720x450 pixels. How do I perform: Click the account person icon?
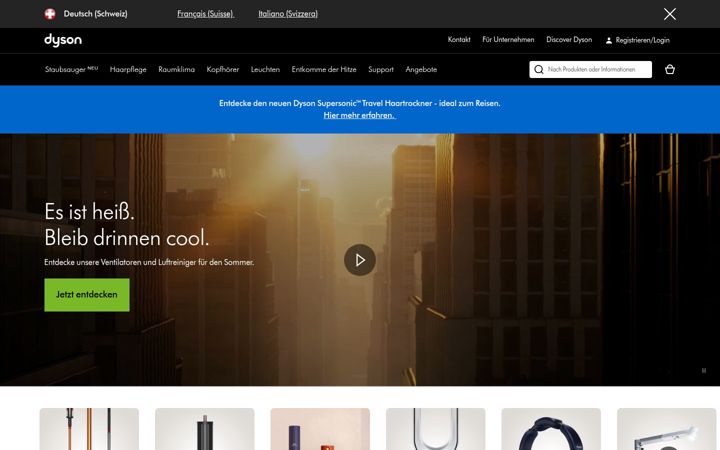608,40
